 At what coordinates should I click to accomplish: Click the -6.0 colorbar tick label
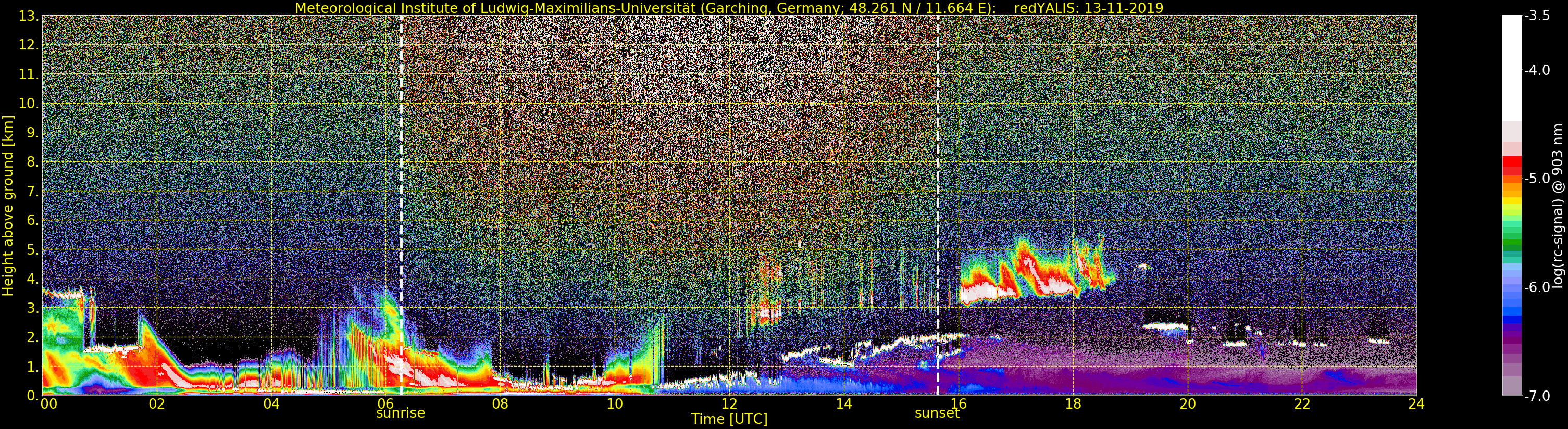pyautogui.click(x=1536, y=287)
